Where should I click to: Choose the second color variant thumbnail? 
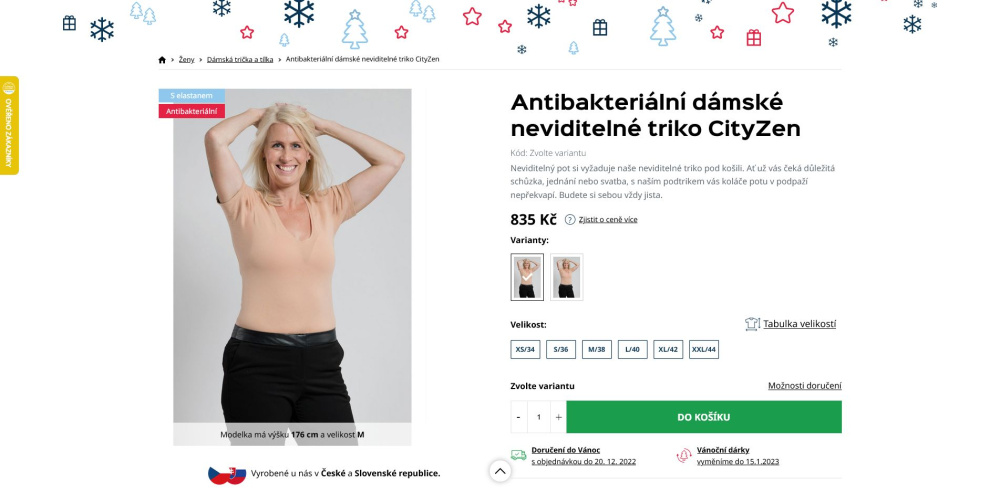566,277
